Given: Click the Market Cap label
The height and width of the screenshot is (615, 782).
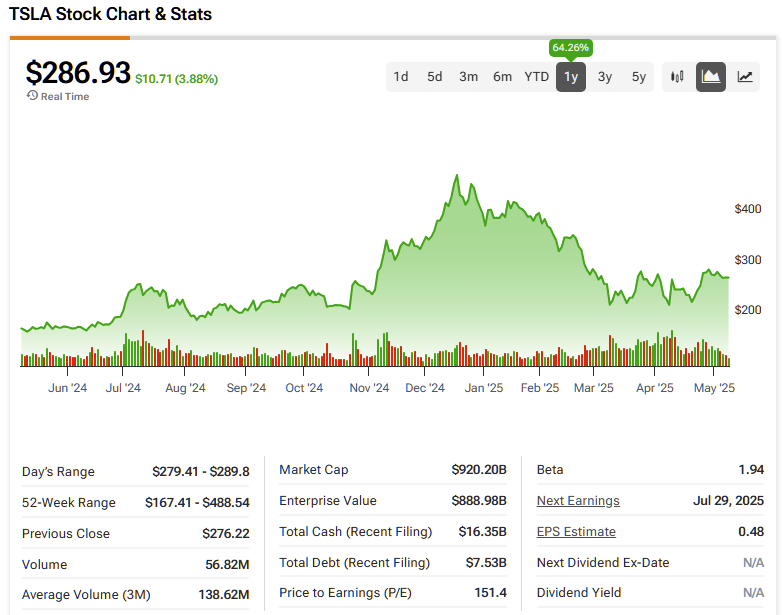Looking at the screenshot, I should coord(314,469).
